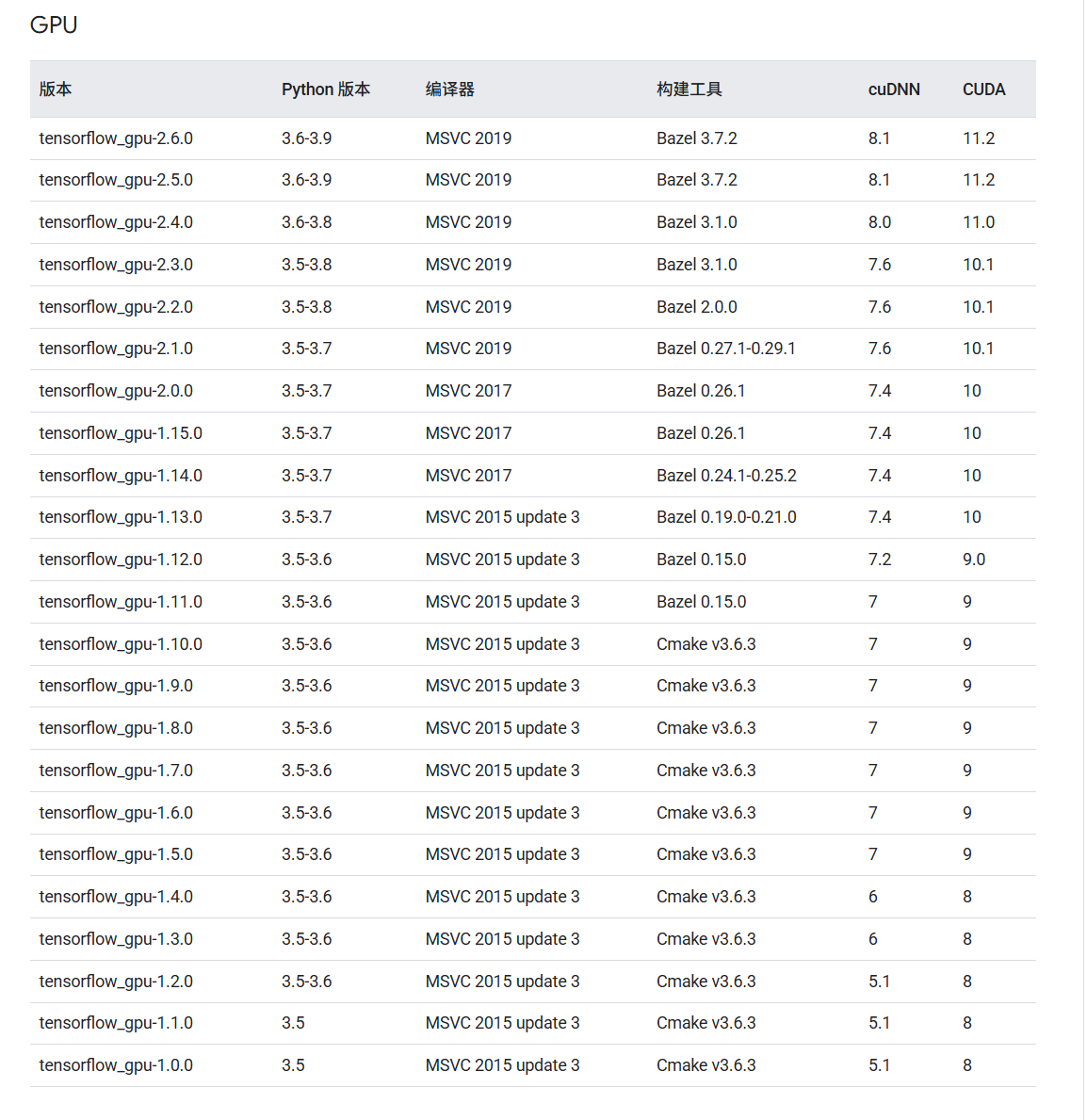
Task: Select tensorflow_gpu-2.4.0 version cell
Action: (x=116, y=222)
